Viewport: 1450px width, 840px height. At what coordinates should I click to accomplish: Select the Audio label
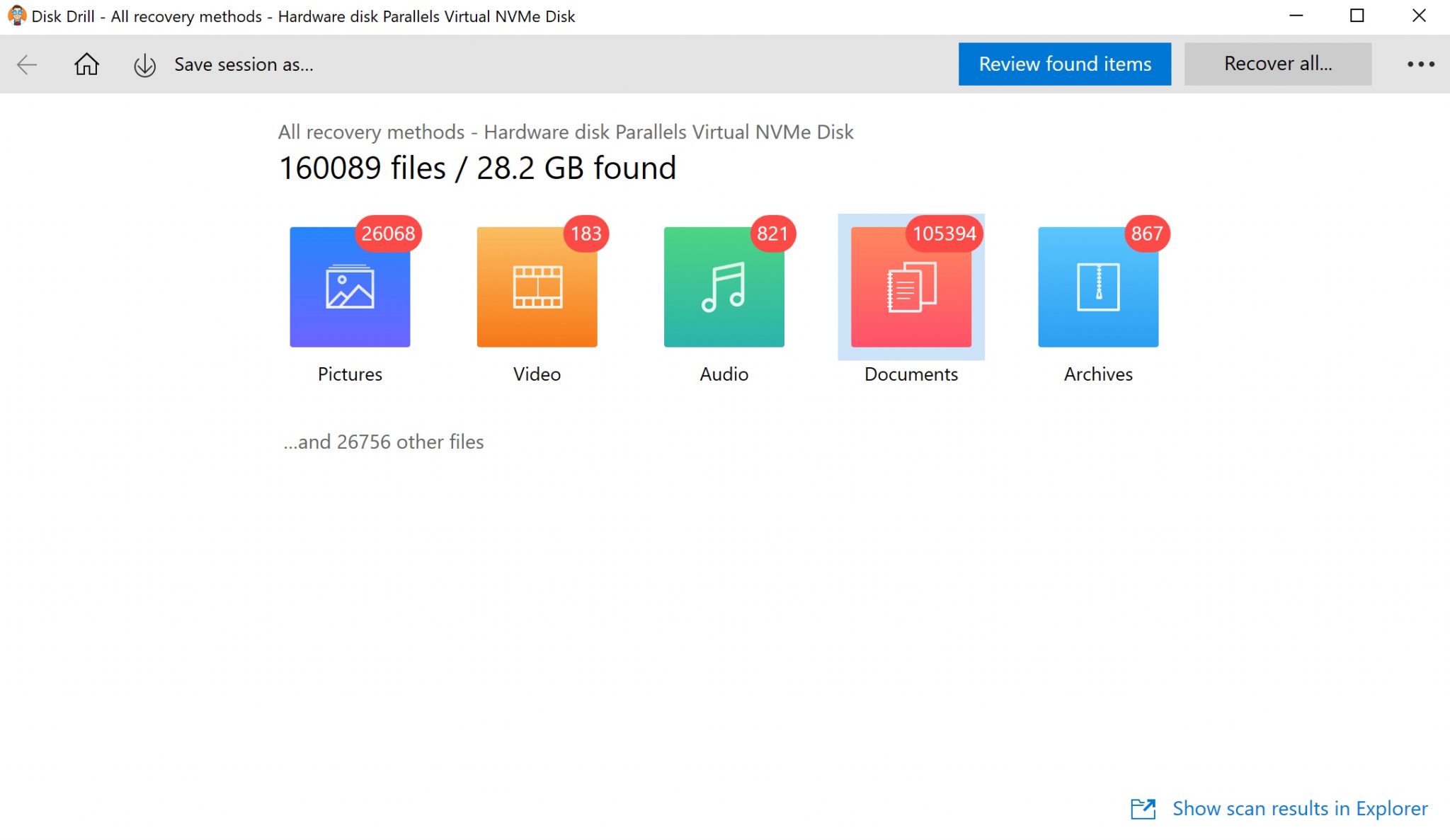click(724, 374)
